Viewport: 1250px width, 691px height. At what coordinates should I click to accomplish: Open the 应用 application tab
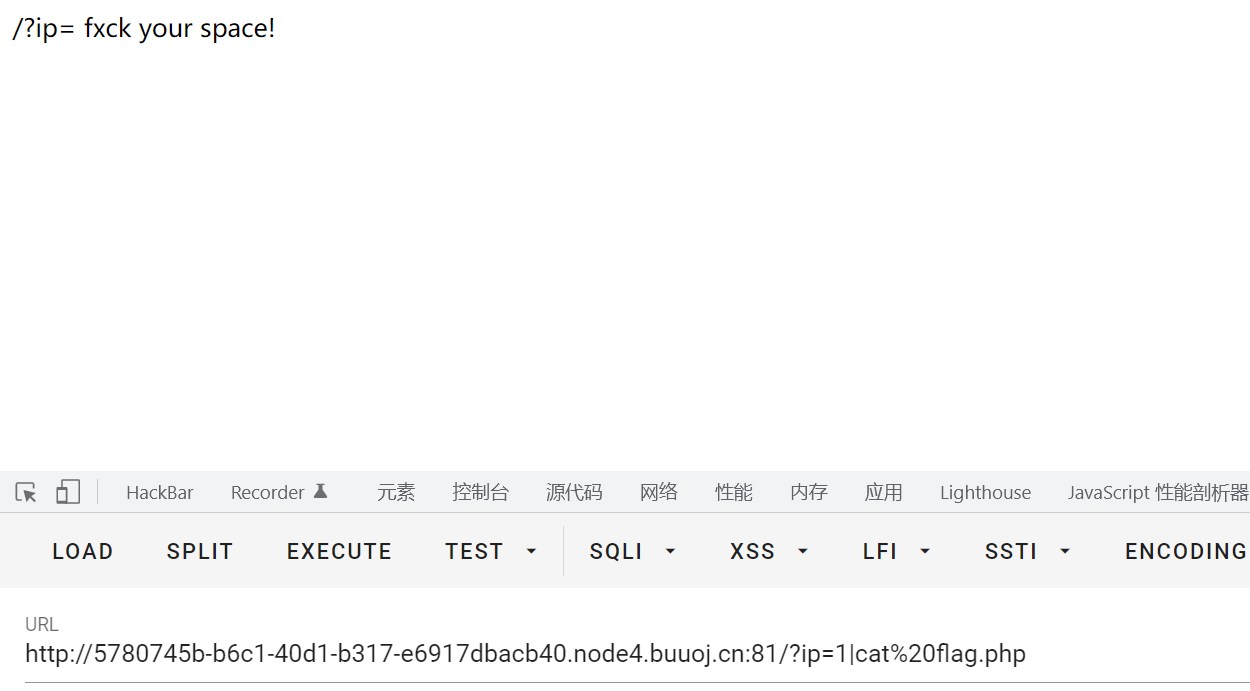884,492
